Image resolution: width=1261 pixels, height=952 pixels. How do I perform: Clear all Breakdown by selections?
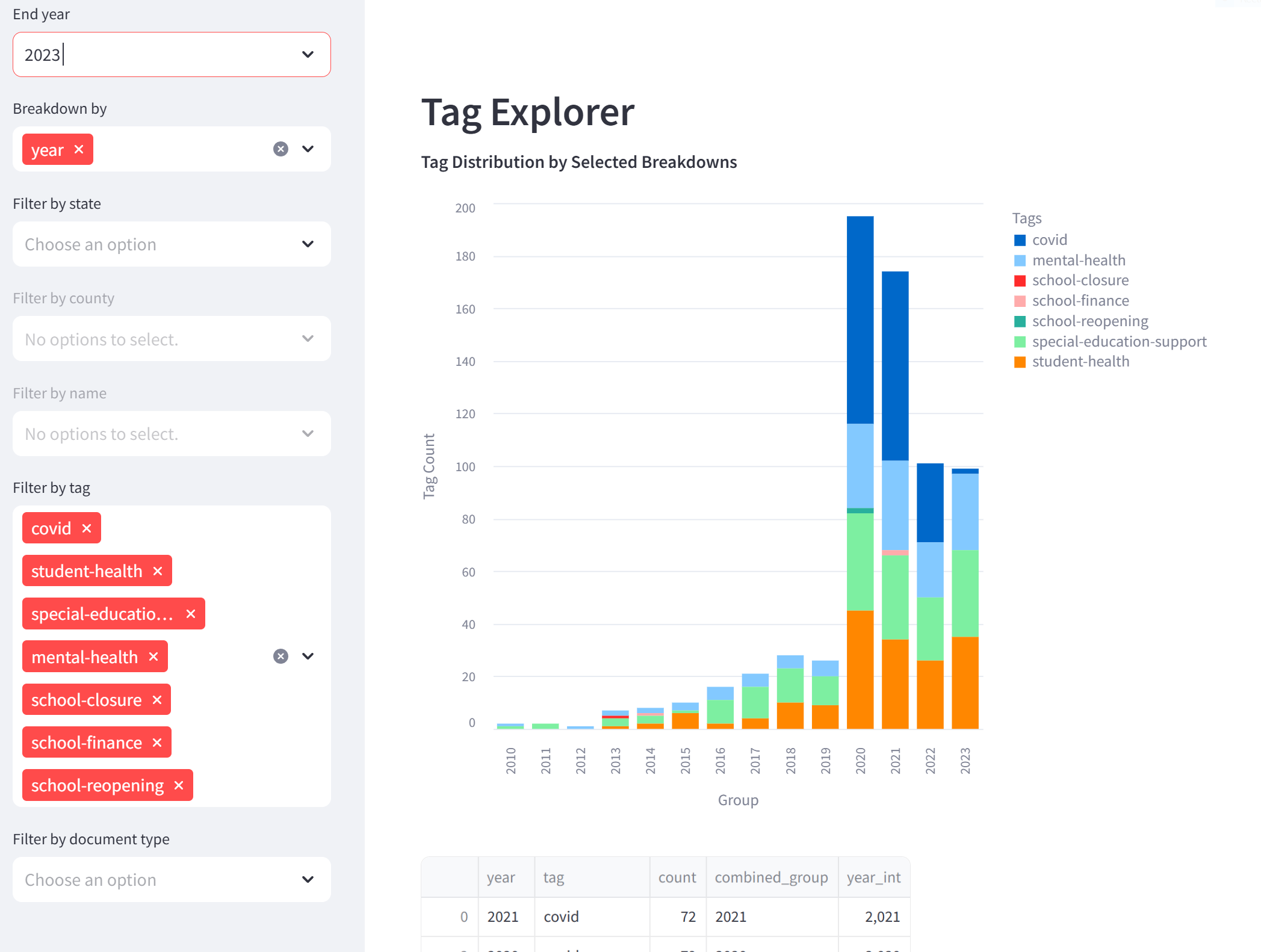click(x=280, y=149)
